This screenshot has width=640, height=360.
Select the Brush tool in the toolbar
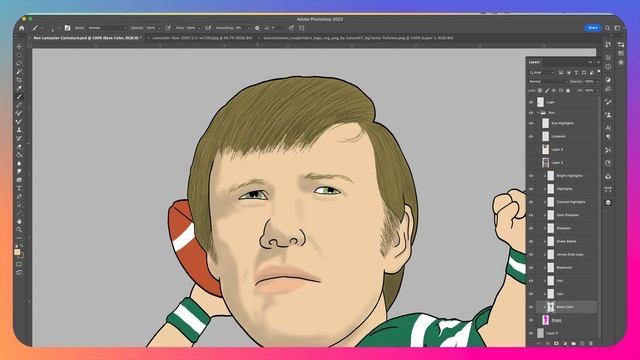(x=19, y=97)
